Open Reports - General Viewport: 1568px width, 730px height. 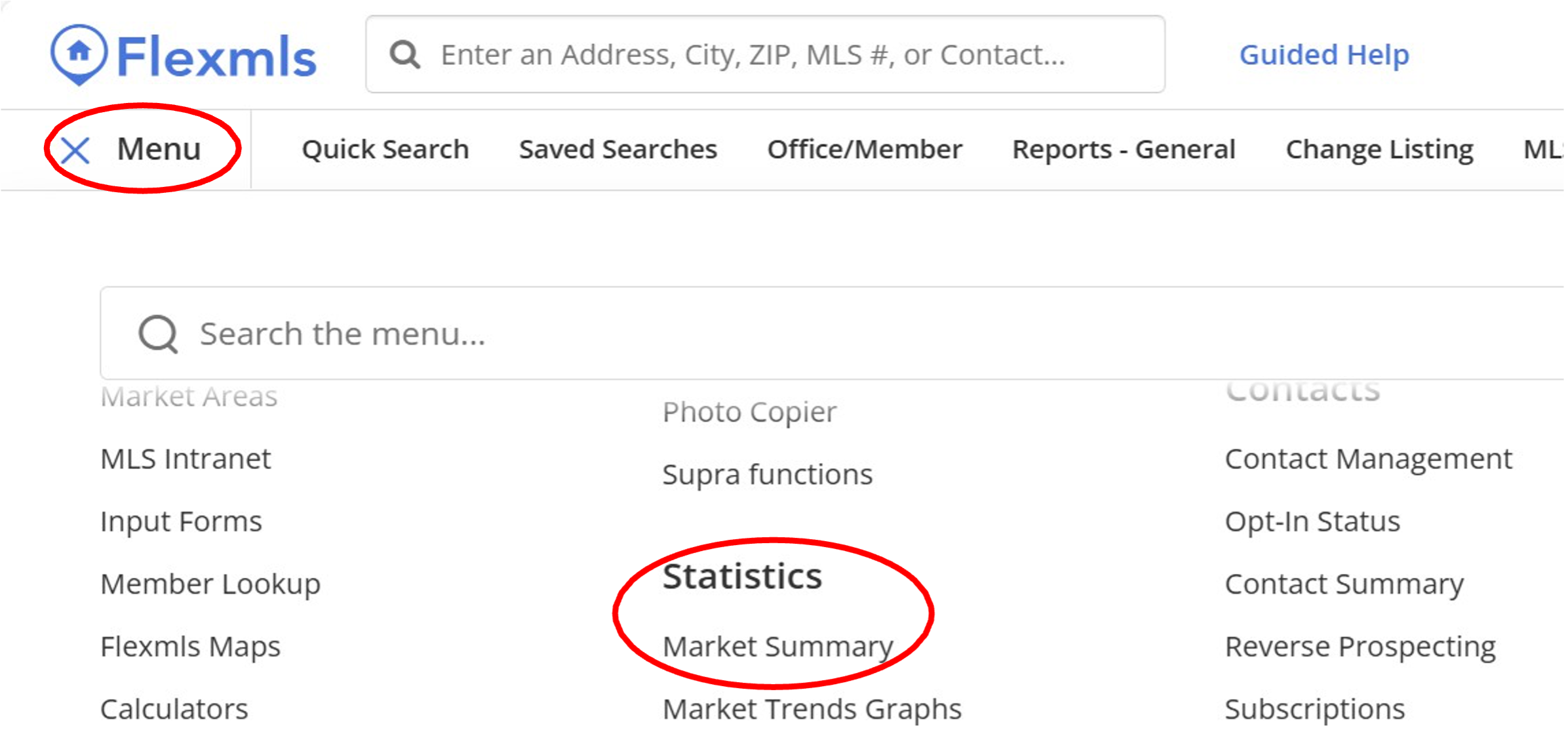point(1124,150)
